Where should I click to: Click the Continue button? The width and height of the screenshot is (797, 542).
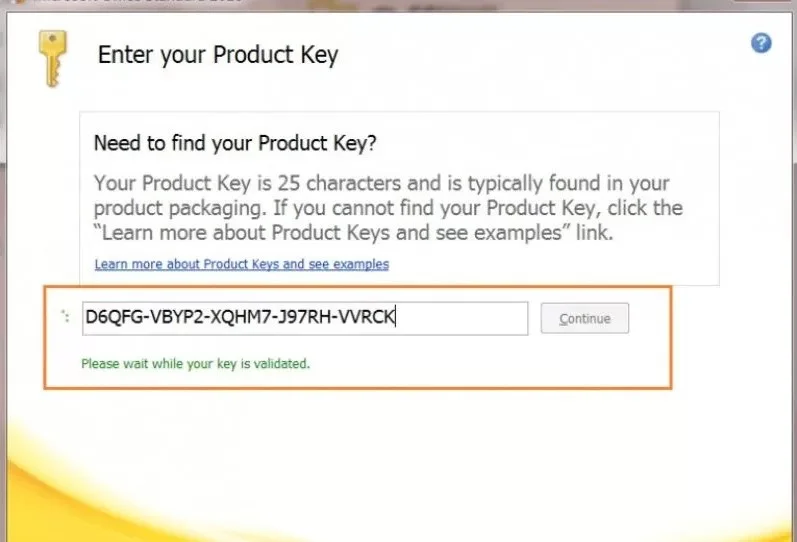[x=585, y=318]
